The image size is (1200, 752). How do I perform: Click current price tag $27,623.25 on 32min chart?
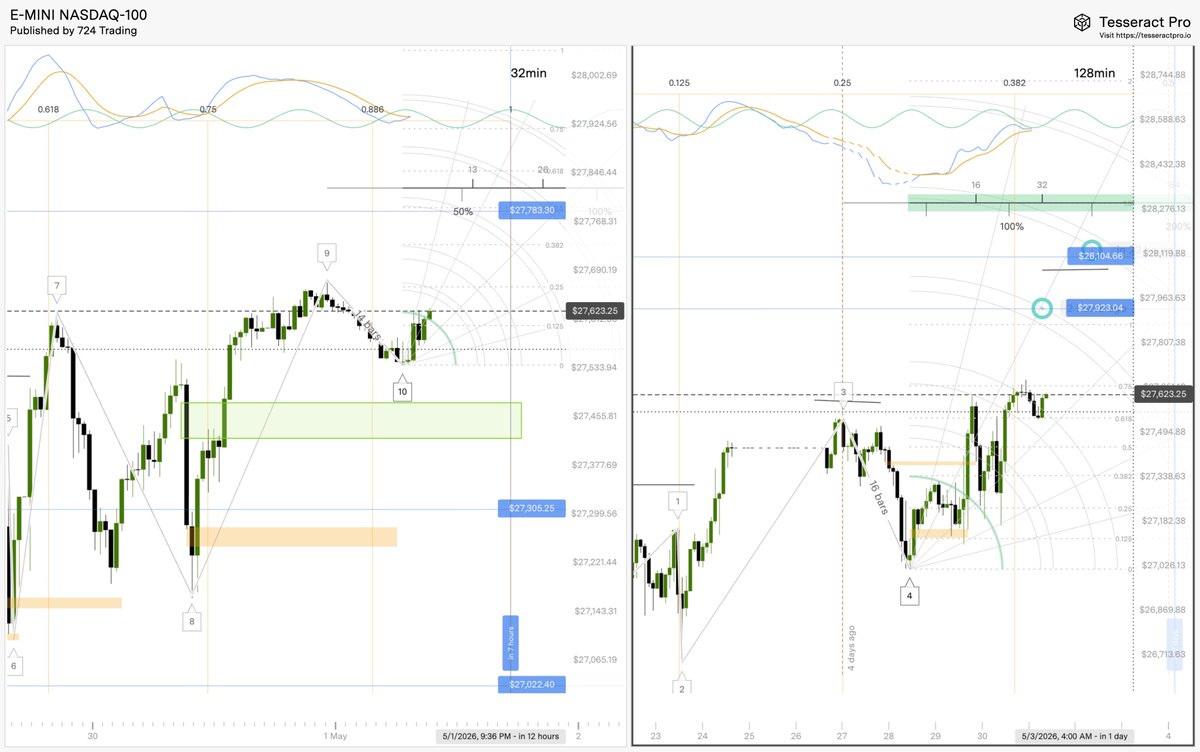click(594, 311)
